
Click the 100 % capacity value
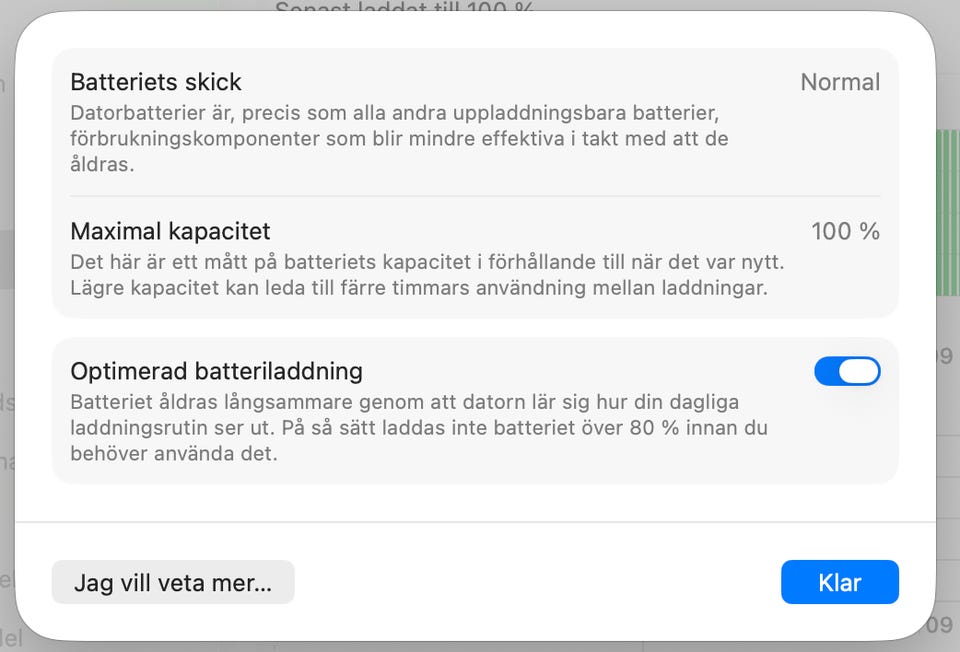coord(845,232)
